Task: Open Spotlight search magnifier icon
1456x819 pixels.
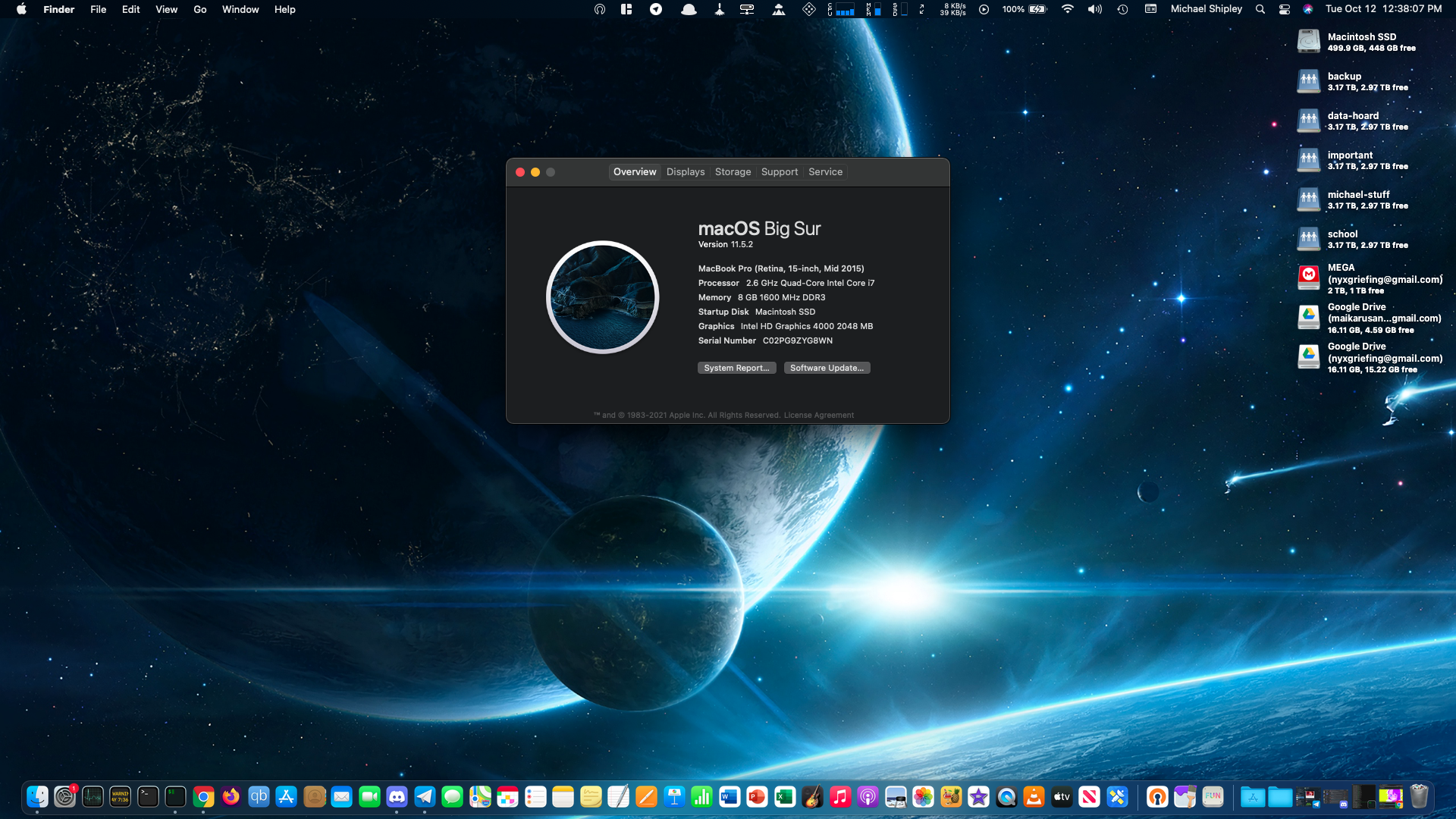Action: click(1260, 9)
